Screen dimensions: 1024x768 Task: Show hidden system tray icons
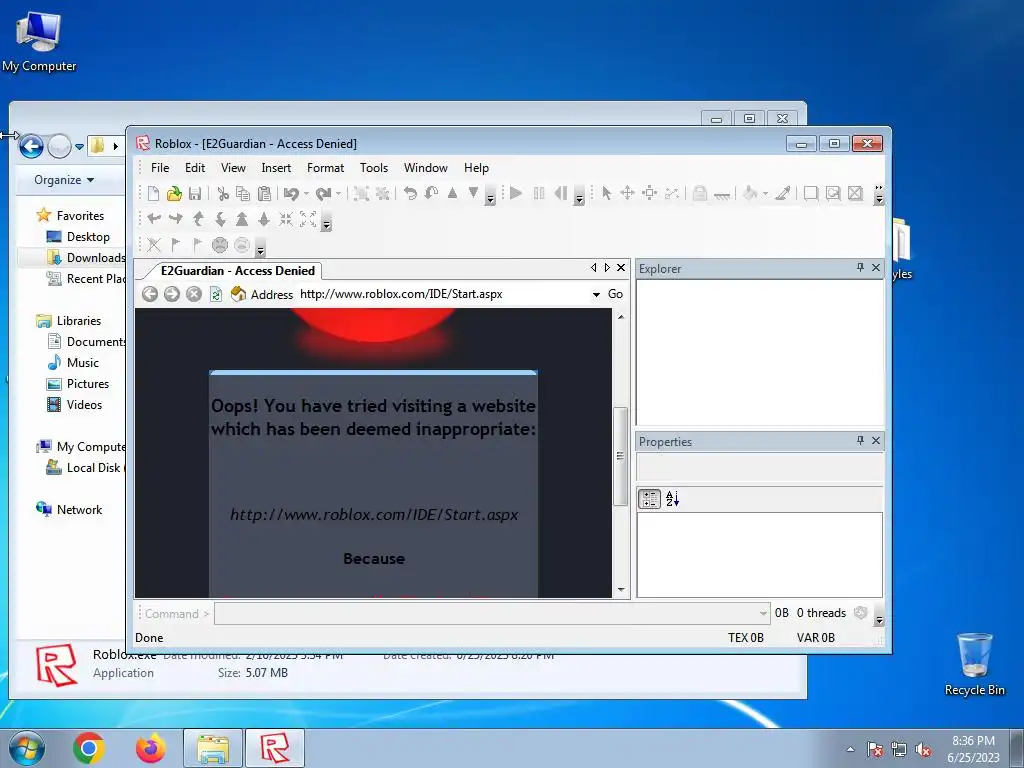pyautogui.click(x=850, y=749)
